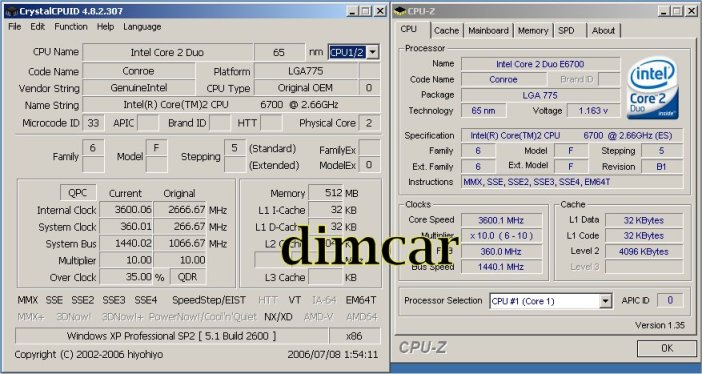Switch to the Mainboard tab in CPU-Z
This screenshot has width=702, height=374.
click(488, 30)
